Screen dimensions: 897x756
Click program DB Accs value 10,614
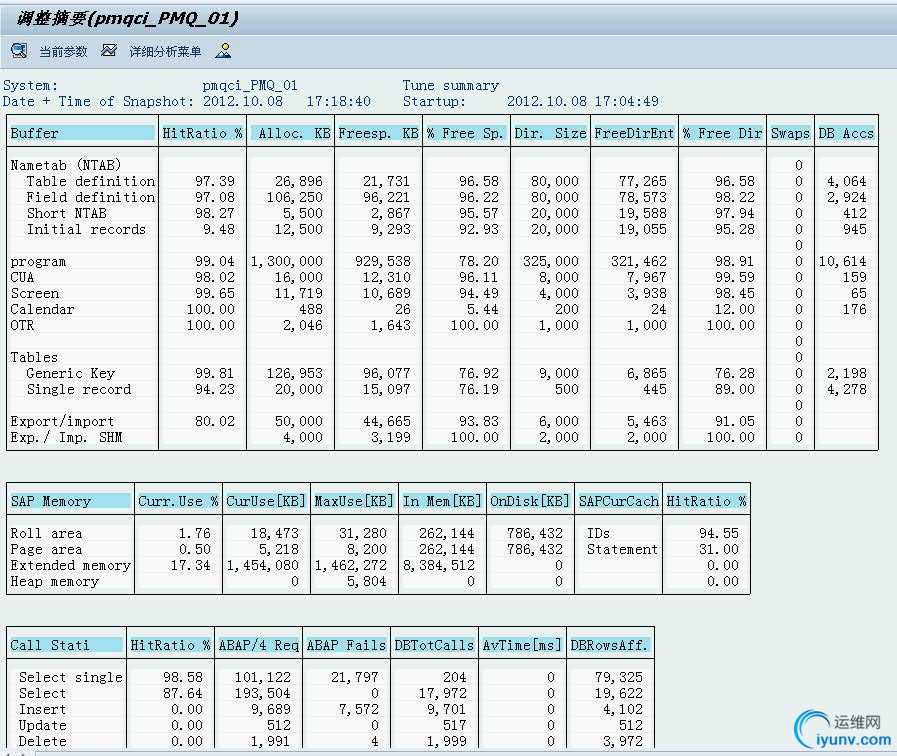click(843, 261)
